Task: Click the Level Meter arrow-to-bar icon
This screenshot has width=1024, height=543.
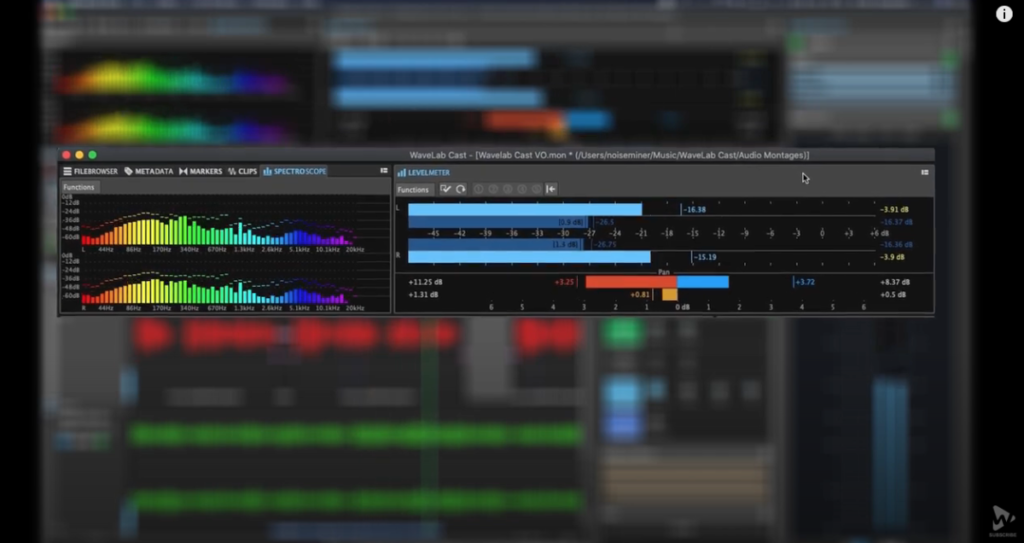Action: click(551, 189)
